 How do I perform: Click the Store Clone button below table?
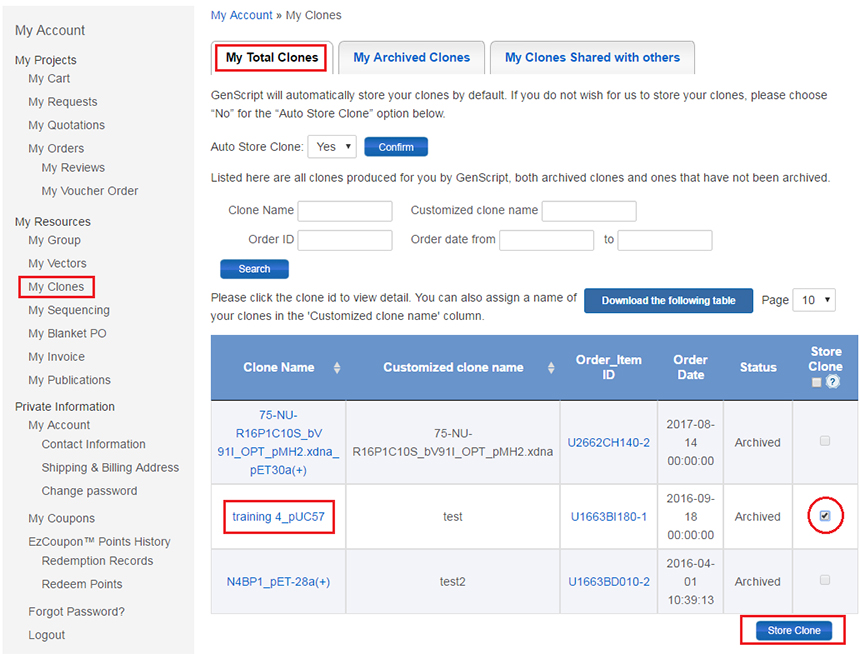coord(794,630)
